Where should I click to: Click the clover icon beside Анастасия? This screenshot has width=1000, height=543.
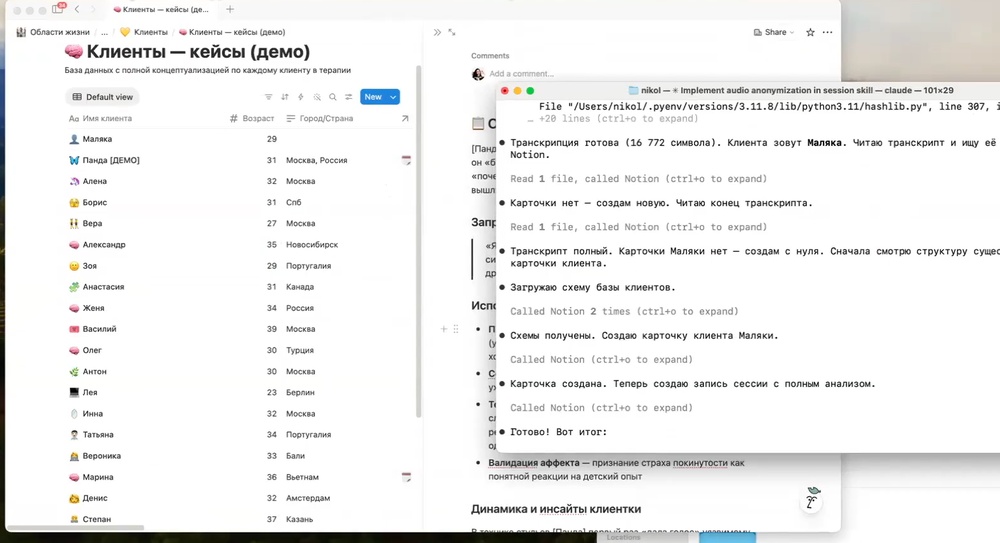click(74, 286)
